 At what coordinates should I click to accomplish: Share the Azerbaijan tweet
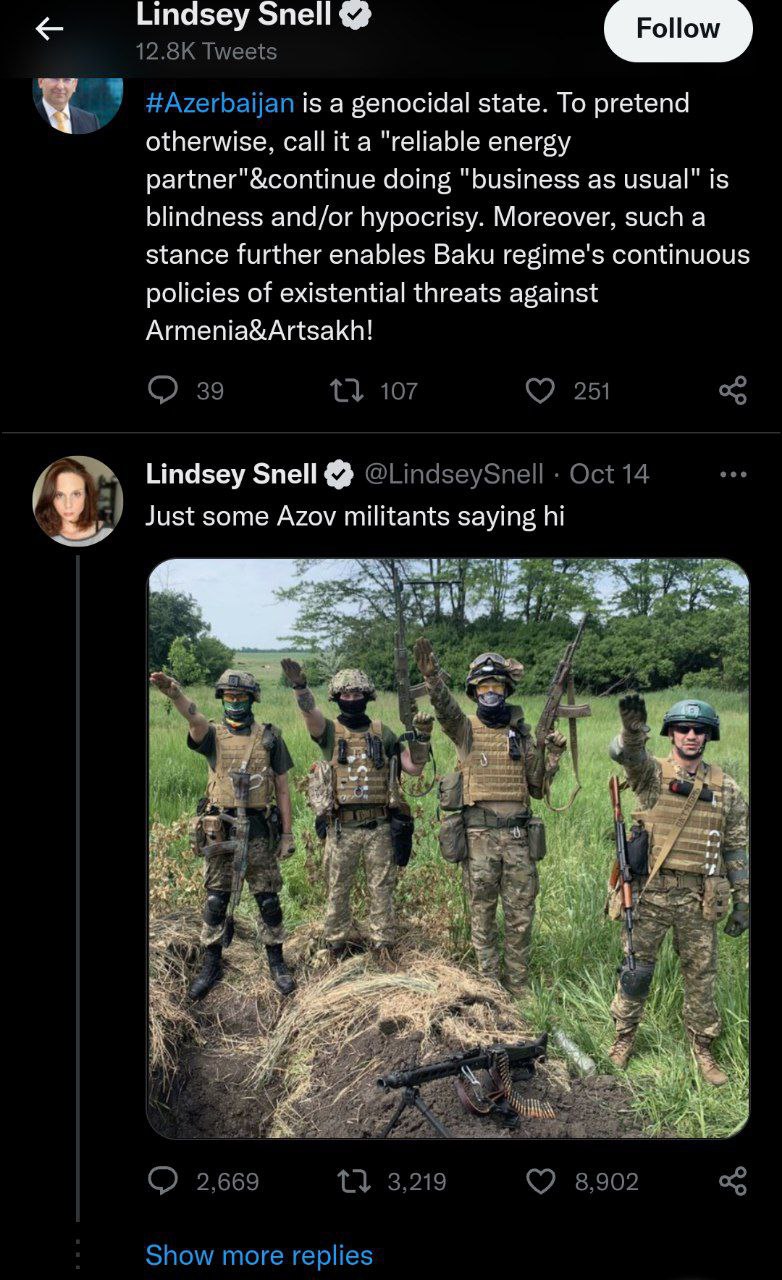click(733, 390)
